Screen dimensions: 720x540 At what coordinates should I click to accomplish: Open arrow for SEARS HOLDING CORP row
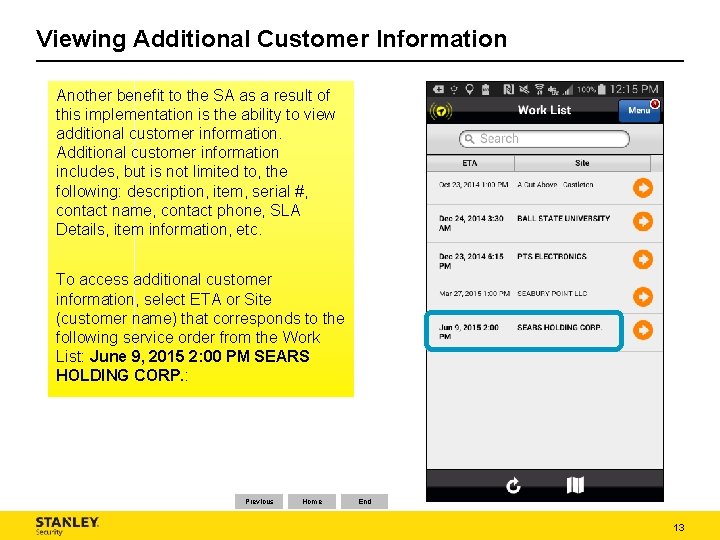[x=643, y=330]
